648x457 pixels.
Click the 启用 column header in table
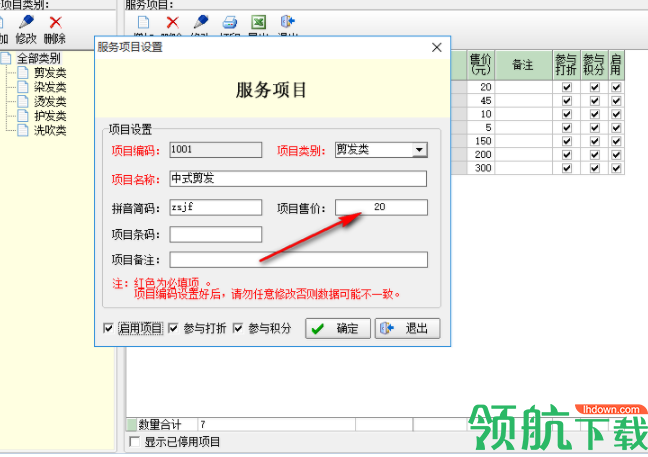coord(616,65)
